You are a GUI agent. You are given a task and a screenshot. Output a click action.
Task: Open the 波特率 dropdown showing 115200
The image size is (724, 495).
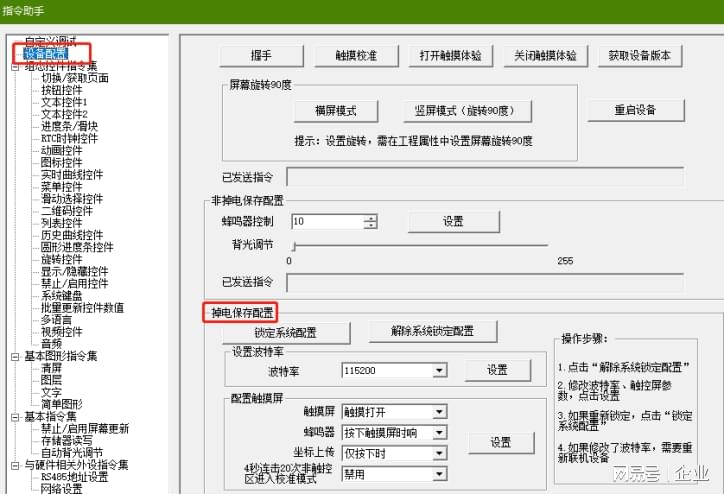click(x=439, y=371)
